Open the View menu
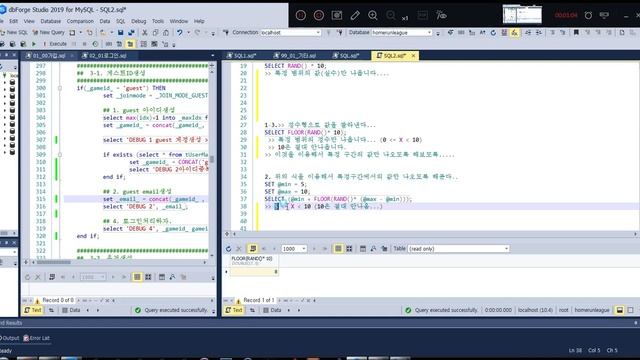 pos(29,21)
